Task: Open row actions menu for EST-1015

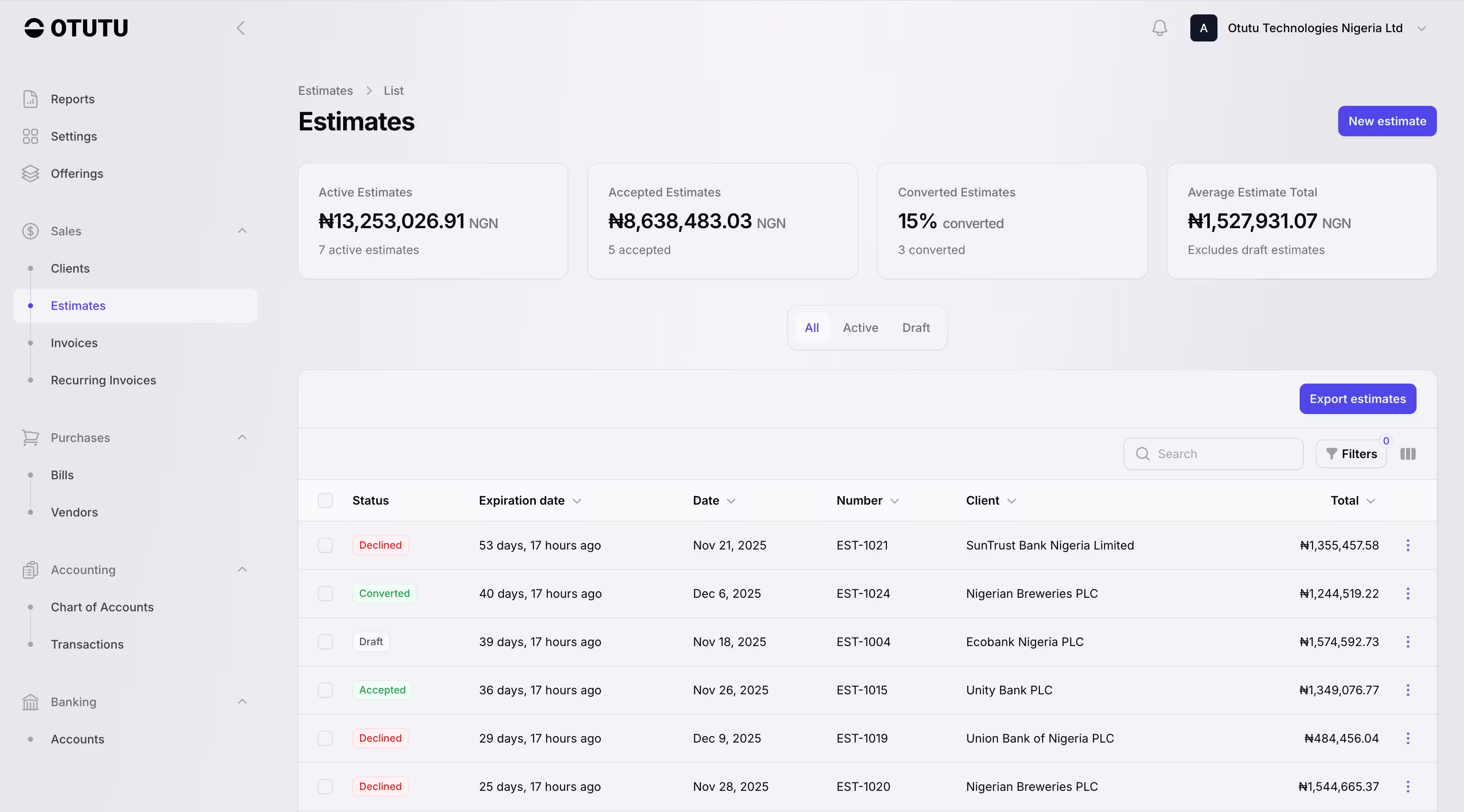Action: (1408, 690)
